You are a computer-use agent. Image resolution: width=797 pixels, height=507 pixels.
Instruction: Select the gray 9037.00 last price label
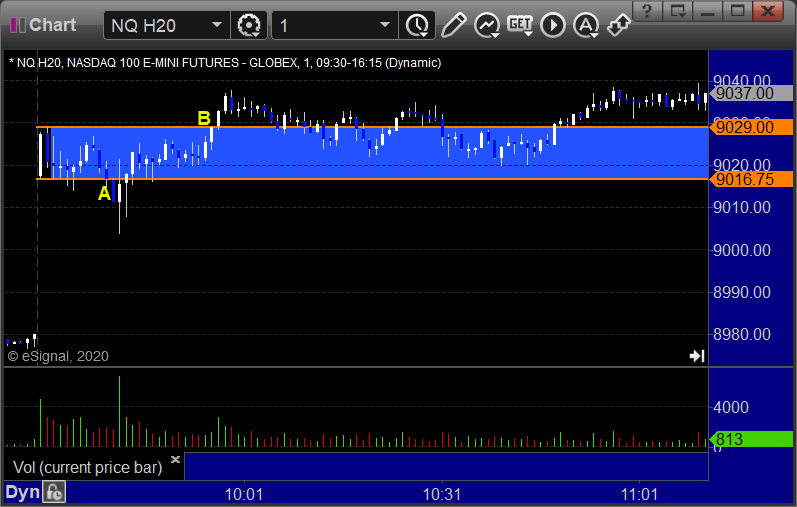tap(751, 93)
